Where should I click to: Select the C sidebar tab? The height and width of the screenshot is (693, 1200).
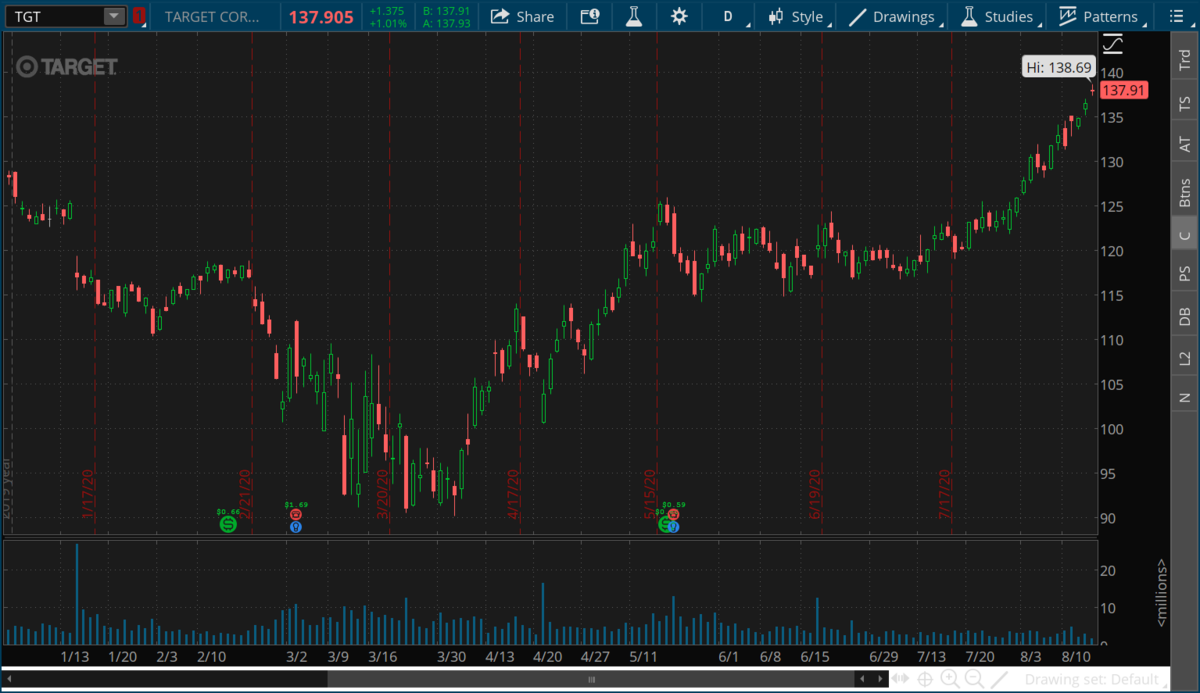click(x=1185, y=235)
